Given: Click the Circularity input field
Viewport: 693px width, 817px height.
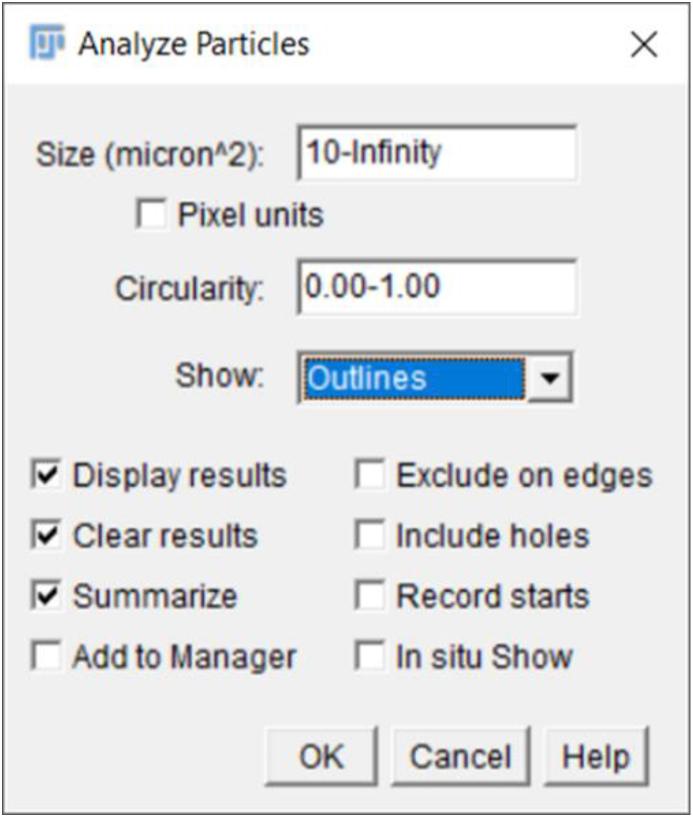Looking at the screenshot, I should 437,287.
